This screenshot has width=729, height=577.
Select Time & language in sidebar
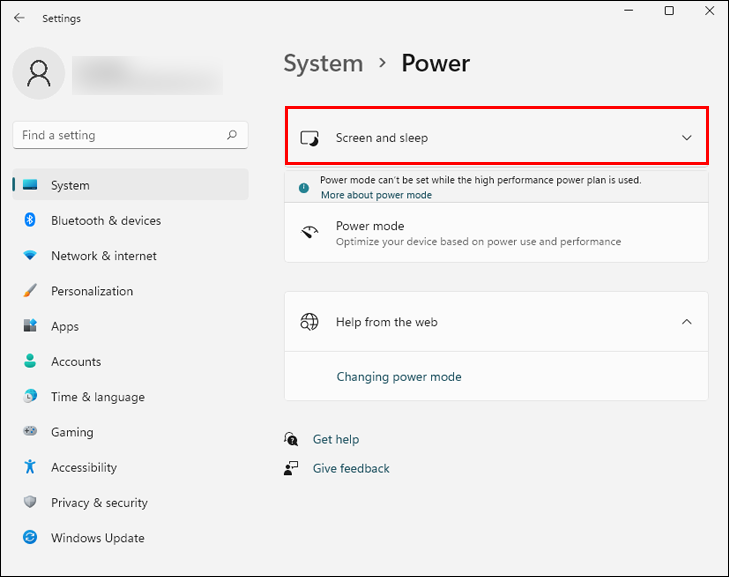97,397
